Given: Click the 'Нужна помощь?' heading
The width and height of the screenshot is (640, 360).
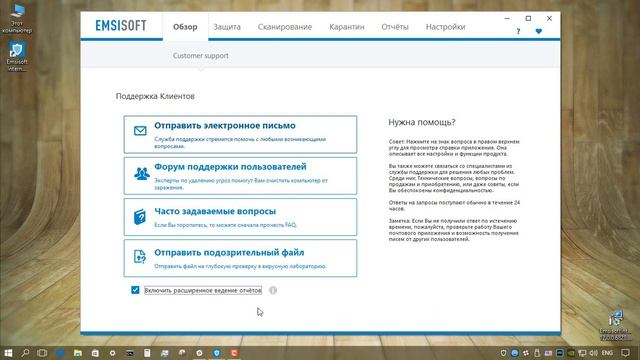Looking at the screenshot, I should tap(422, 122).
